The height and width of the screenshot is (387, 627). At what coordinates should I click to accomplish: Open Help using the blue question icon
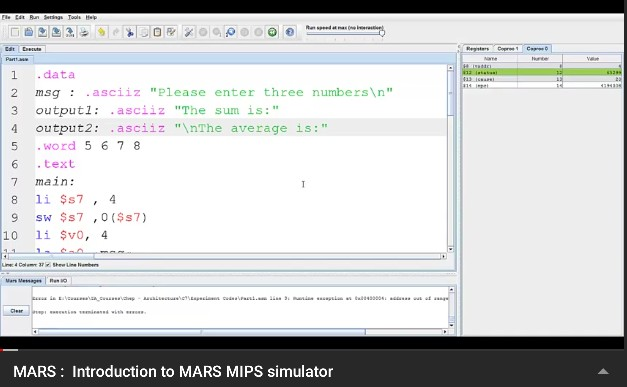tap(290, 32)
